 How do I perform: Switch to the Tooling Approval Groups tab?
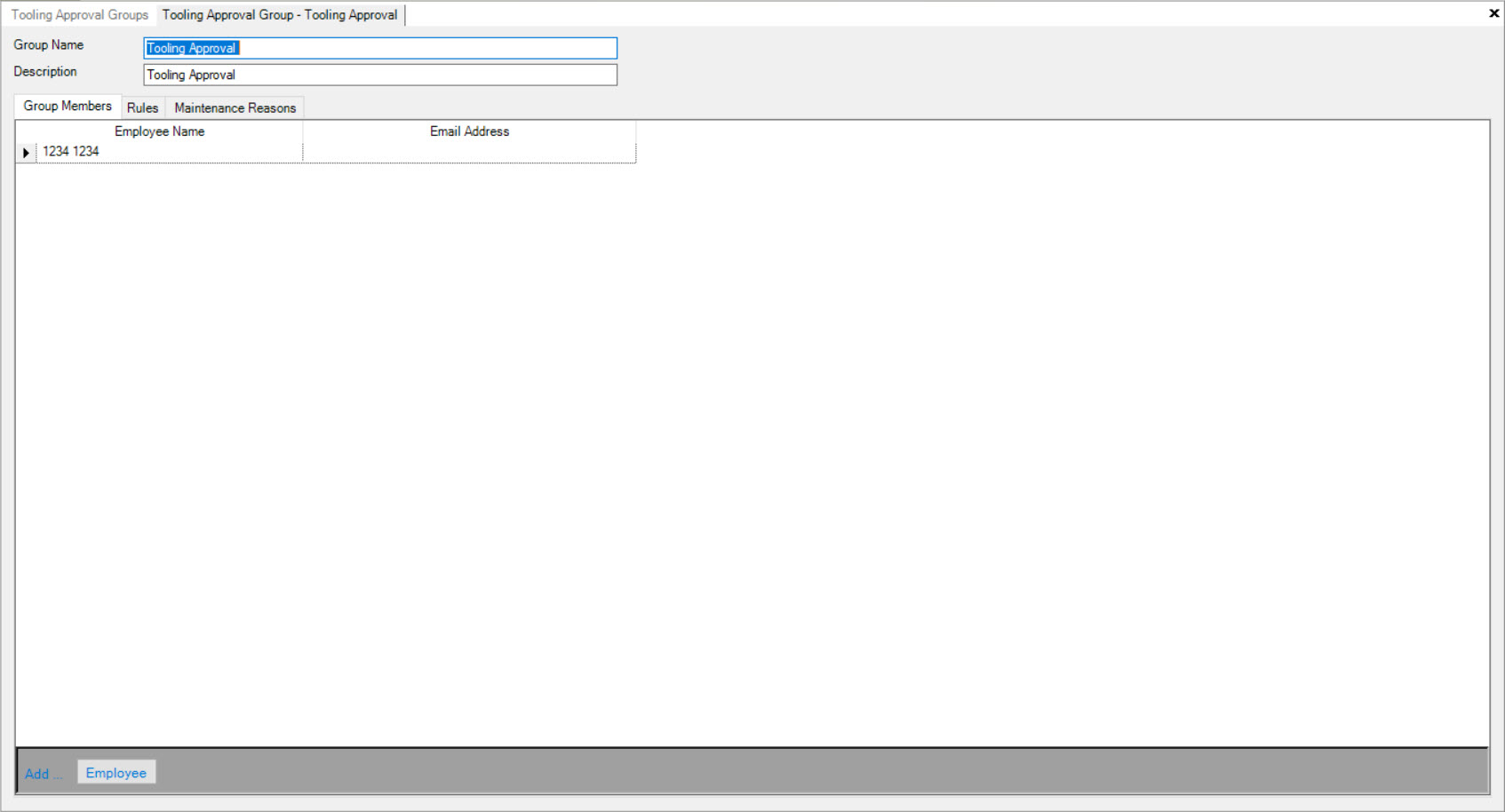pos(80,15)
